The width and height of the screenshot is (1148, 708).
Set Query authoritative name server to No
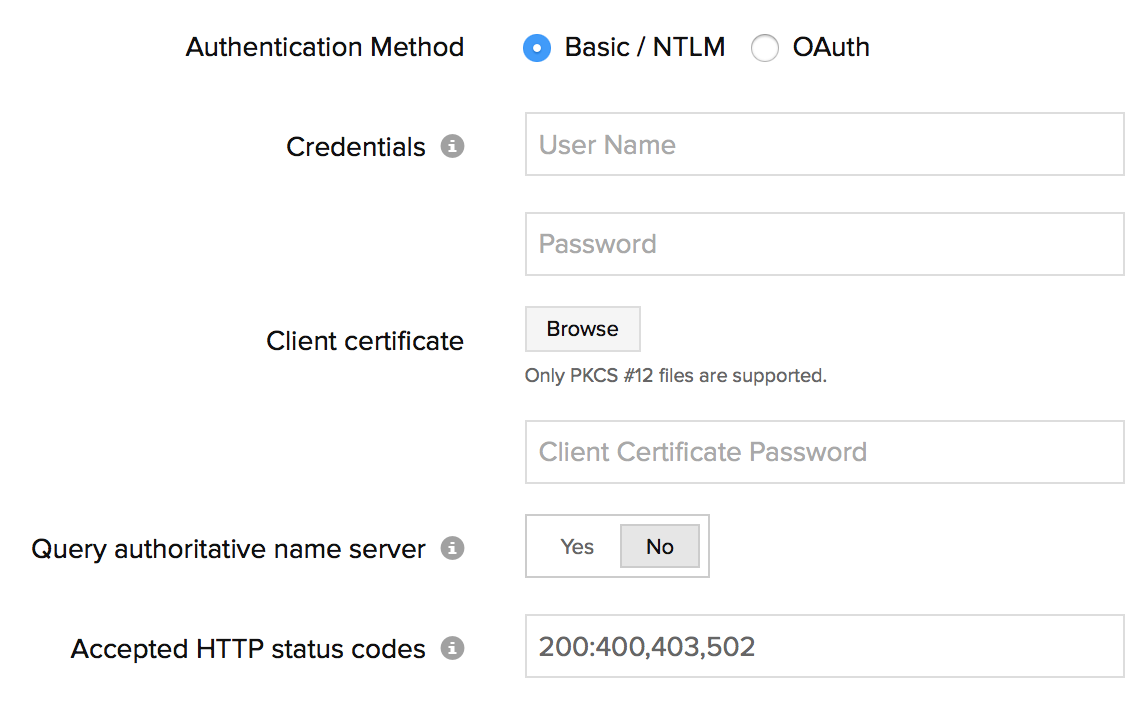660,547
